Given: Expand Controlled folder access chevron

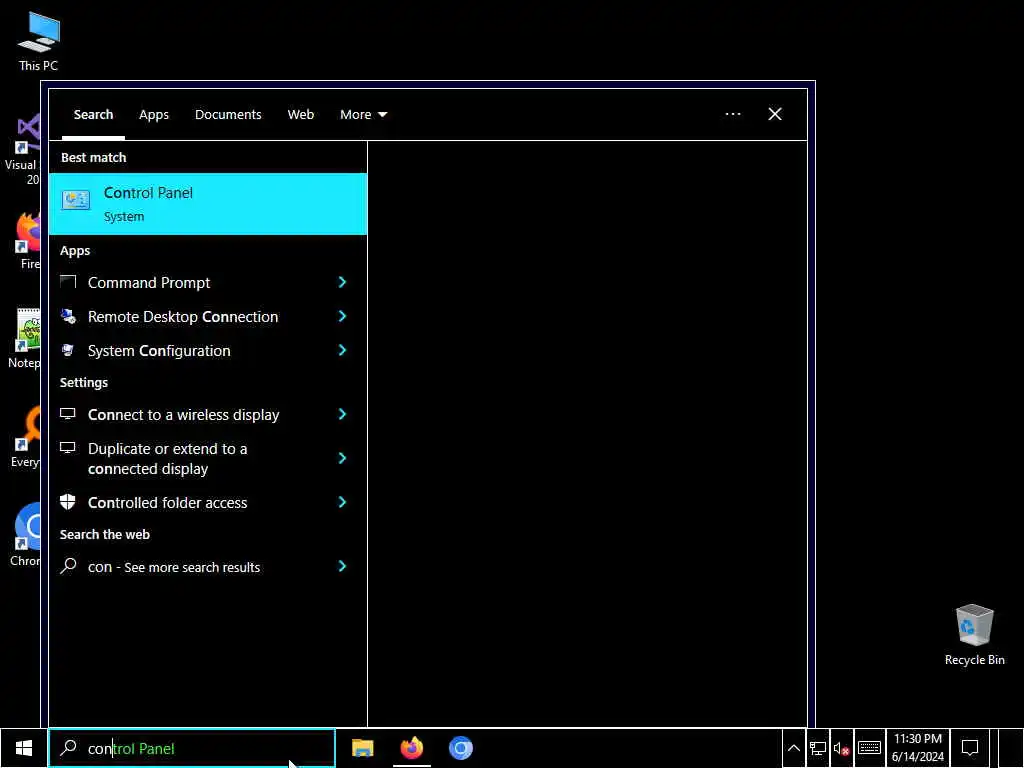Looking at the screenshot, I should [342, 502].
